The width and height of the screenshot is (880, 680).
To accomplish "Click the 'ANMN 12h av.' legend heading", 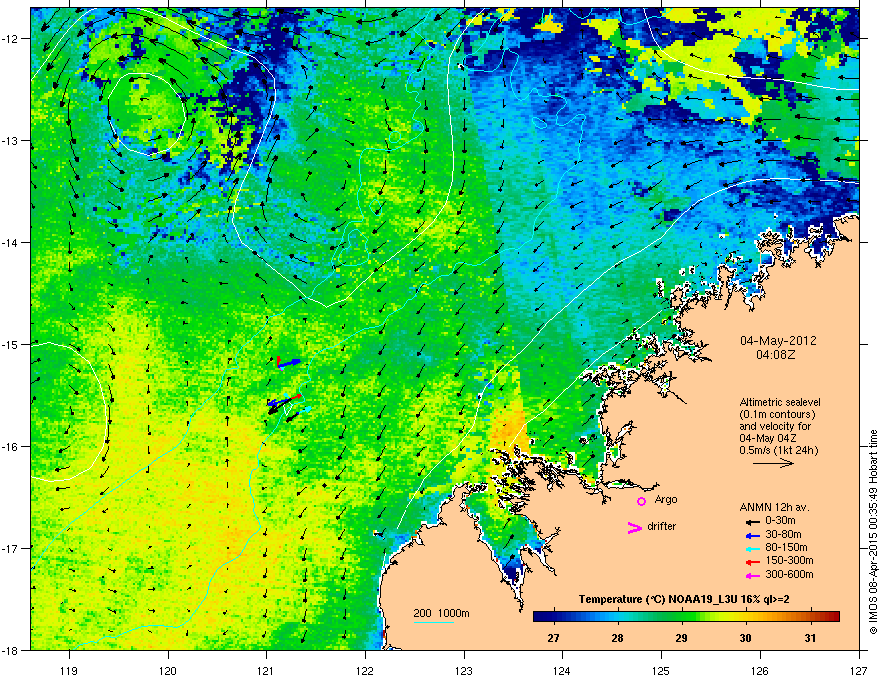I will [774, 507].
